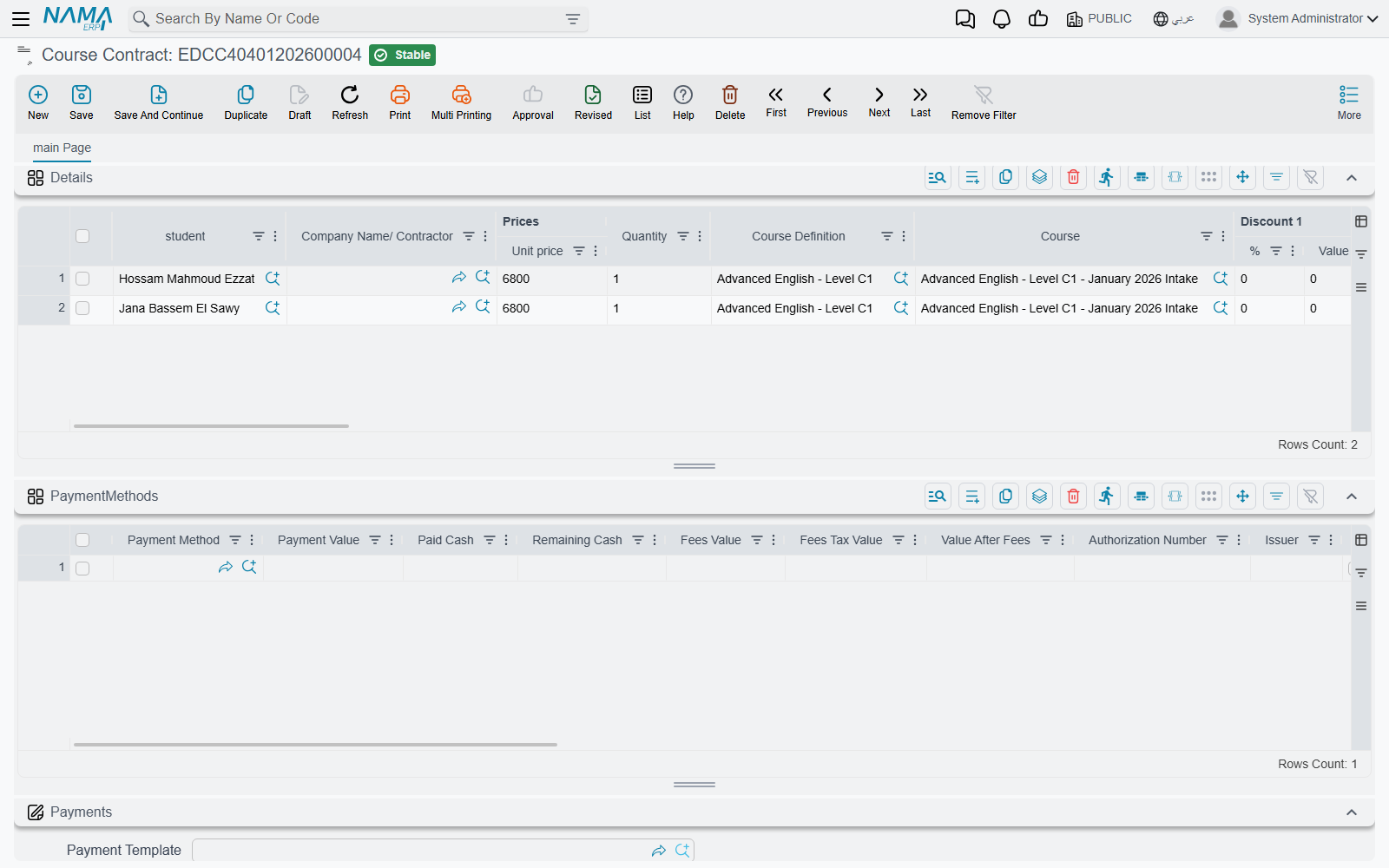1389x868 pixels.
Task: Click the Stable status badge
Action: pos(402,55)
